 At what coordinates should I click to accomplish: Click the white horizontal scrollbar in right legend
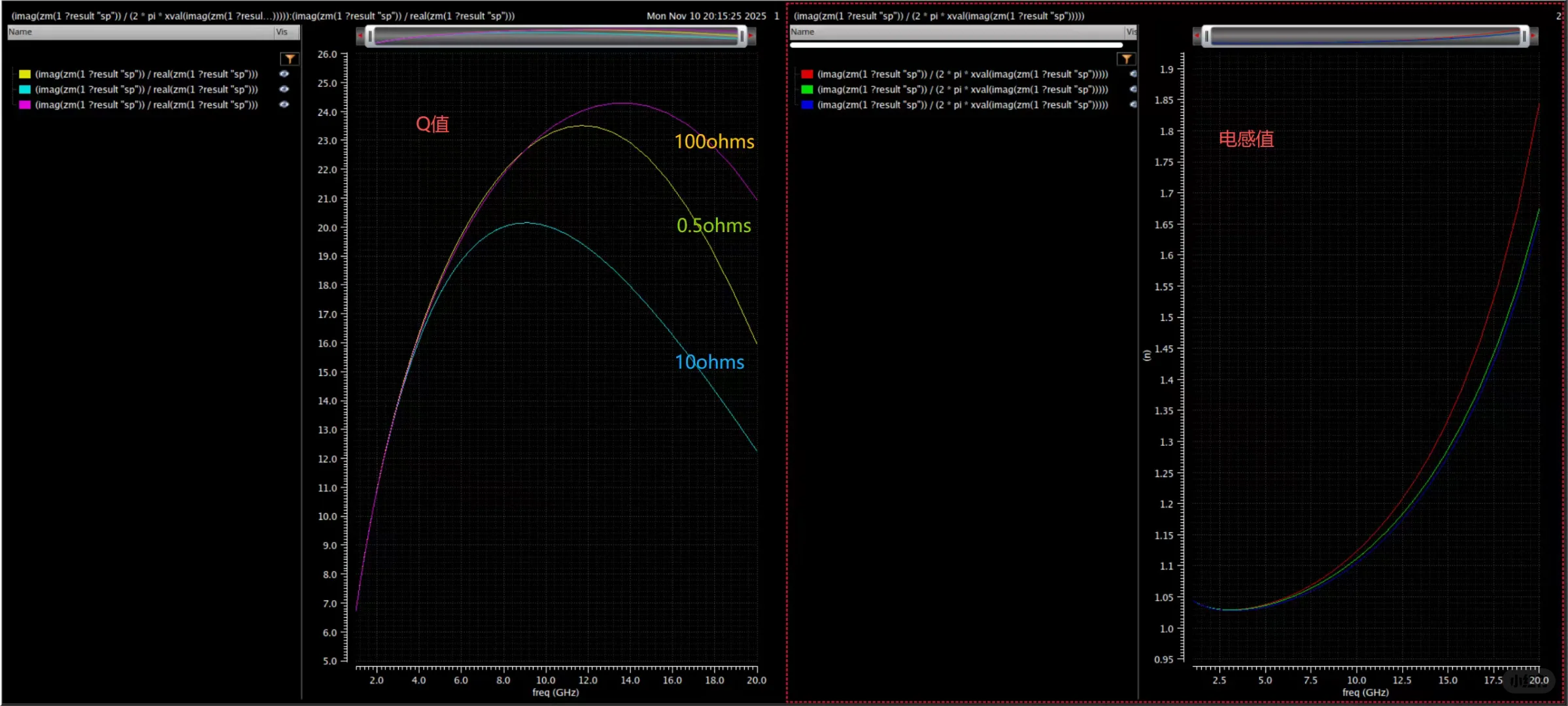pos(955,45)
